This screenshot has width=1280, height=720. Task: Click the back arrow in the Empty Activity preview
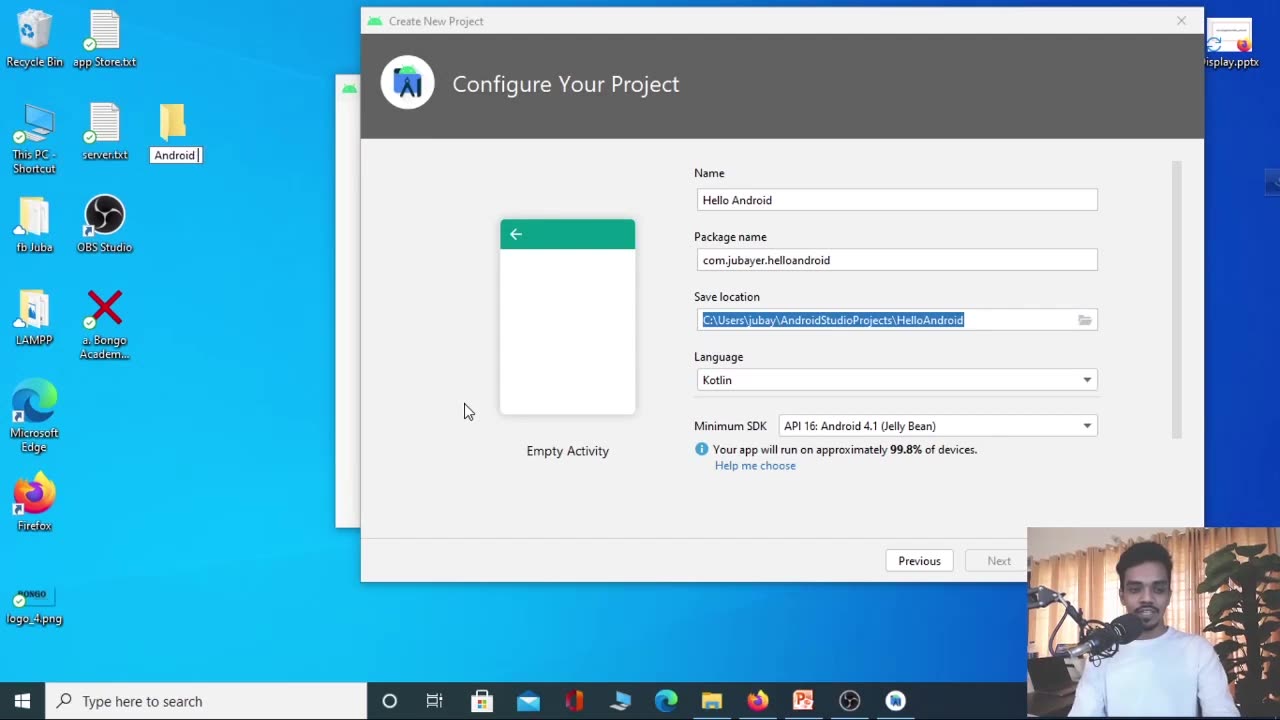[516, 234]
